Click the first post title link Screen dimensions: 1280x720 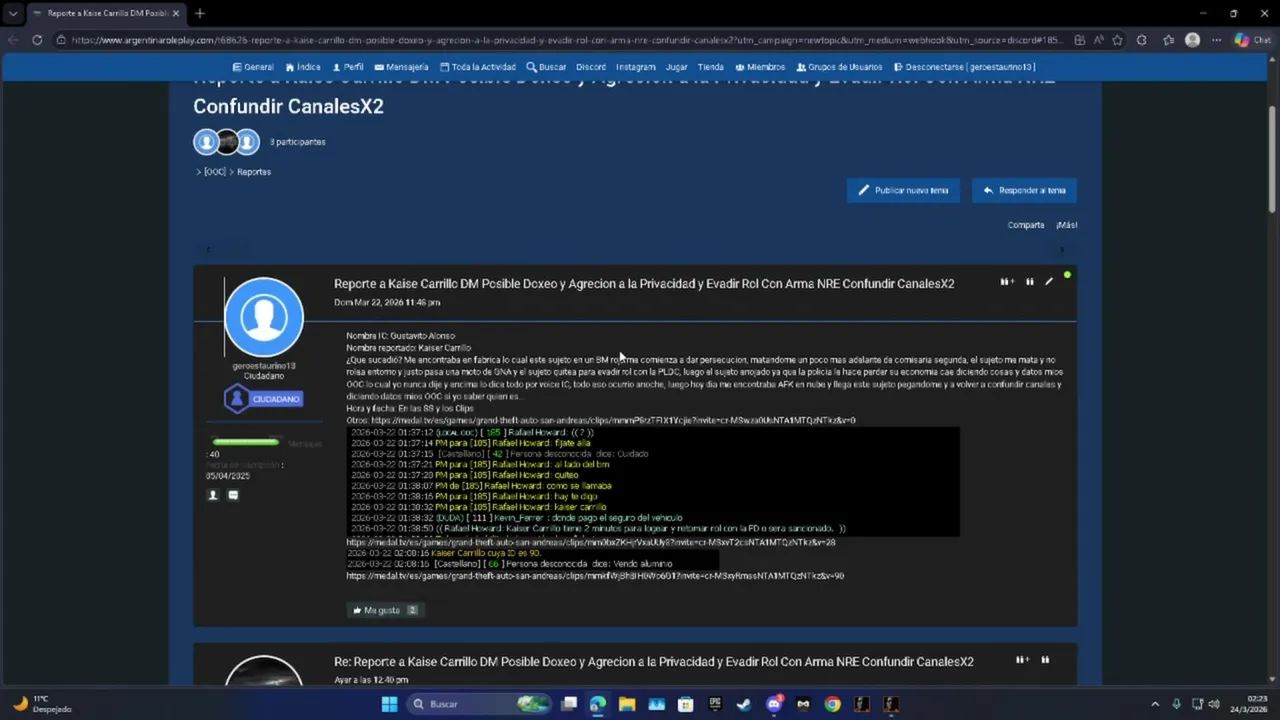click(x=644, y=284)
